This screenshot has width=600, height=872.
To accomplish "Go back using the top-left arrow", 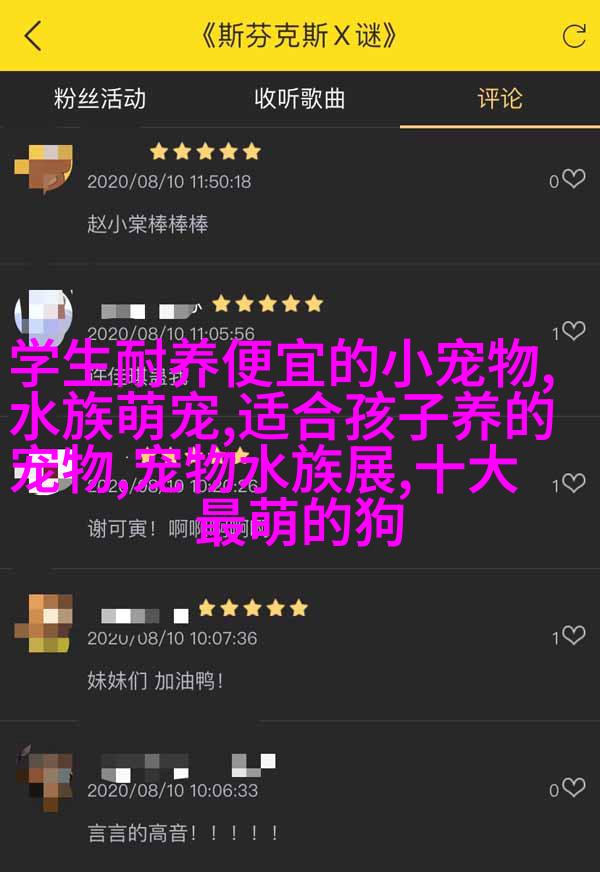I will [33, 36].
